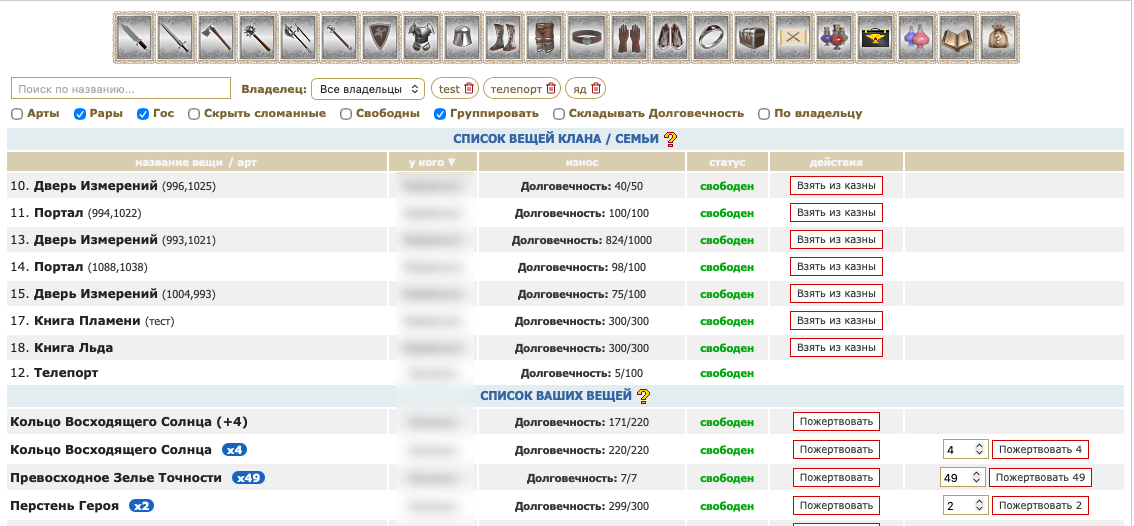Click 'Пожертвовать 4' button
This screenshot has height=526, width=1134.
click(x=1040, y=449)
